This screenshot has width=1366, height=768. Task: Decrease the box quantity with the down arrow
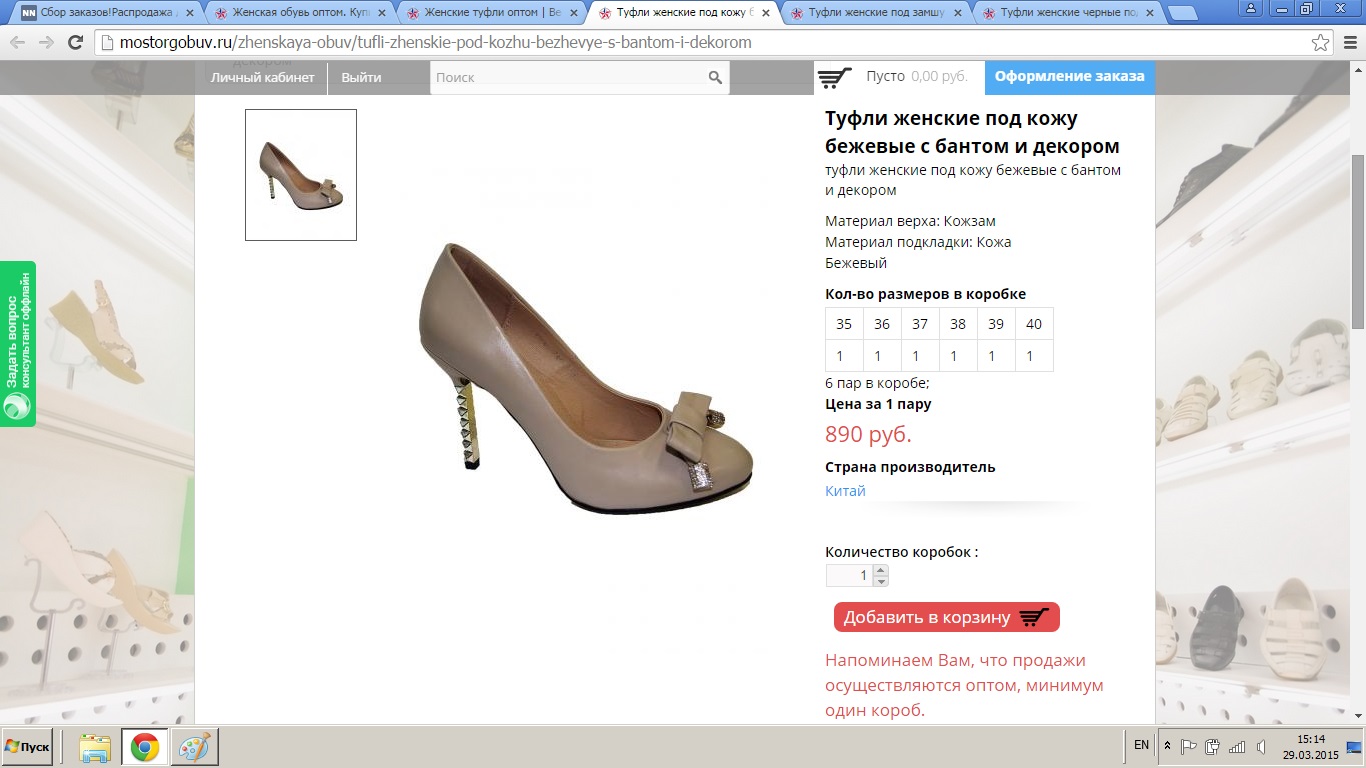click(880, 580)
